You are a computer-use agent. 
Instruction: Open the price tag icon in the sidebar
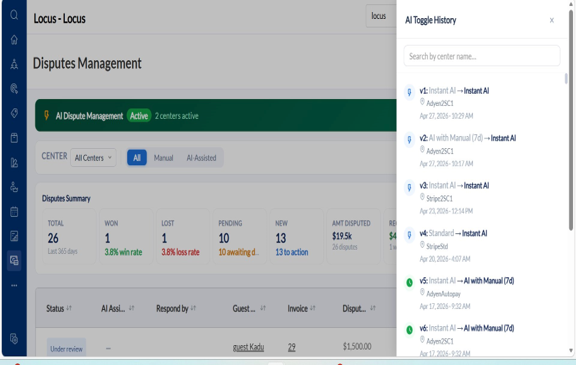point(14,113)
